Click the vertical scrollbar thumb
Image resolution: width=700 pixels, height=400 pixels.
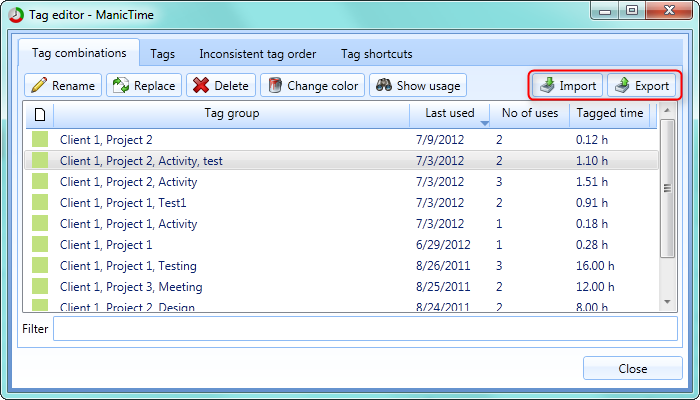(x=667, y=188)
